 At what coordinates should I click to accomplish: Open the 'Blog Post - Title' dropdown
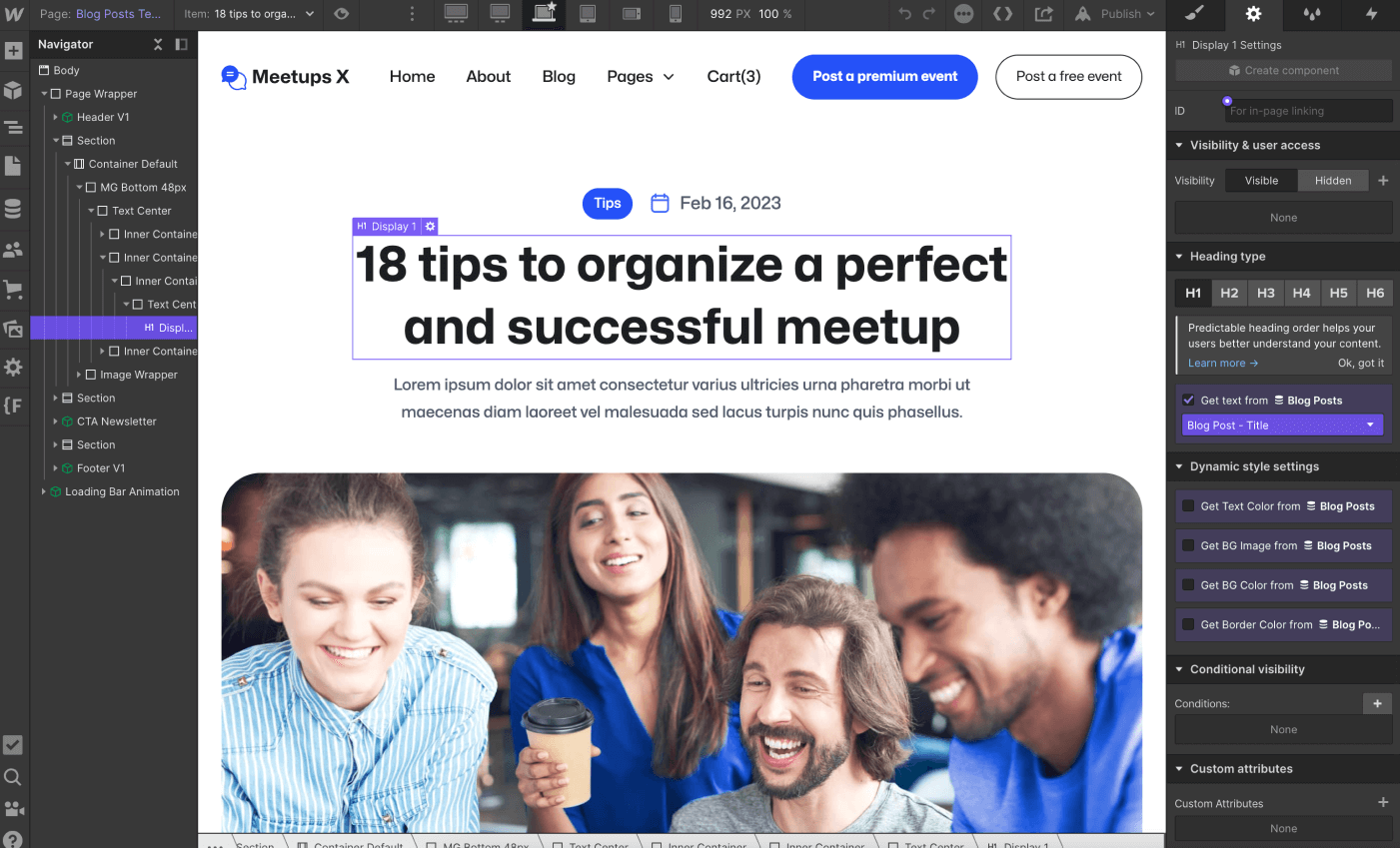pyautogui.click(x=1282, y=424)
